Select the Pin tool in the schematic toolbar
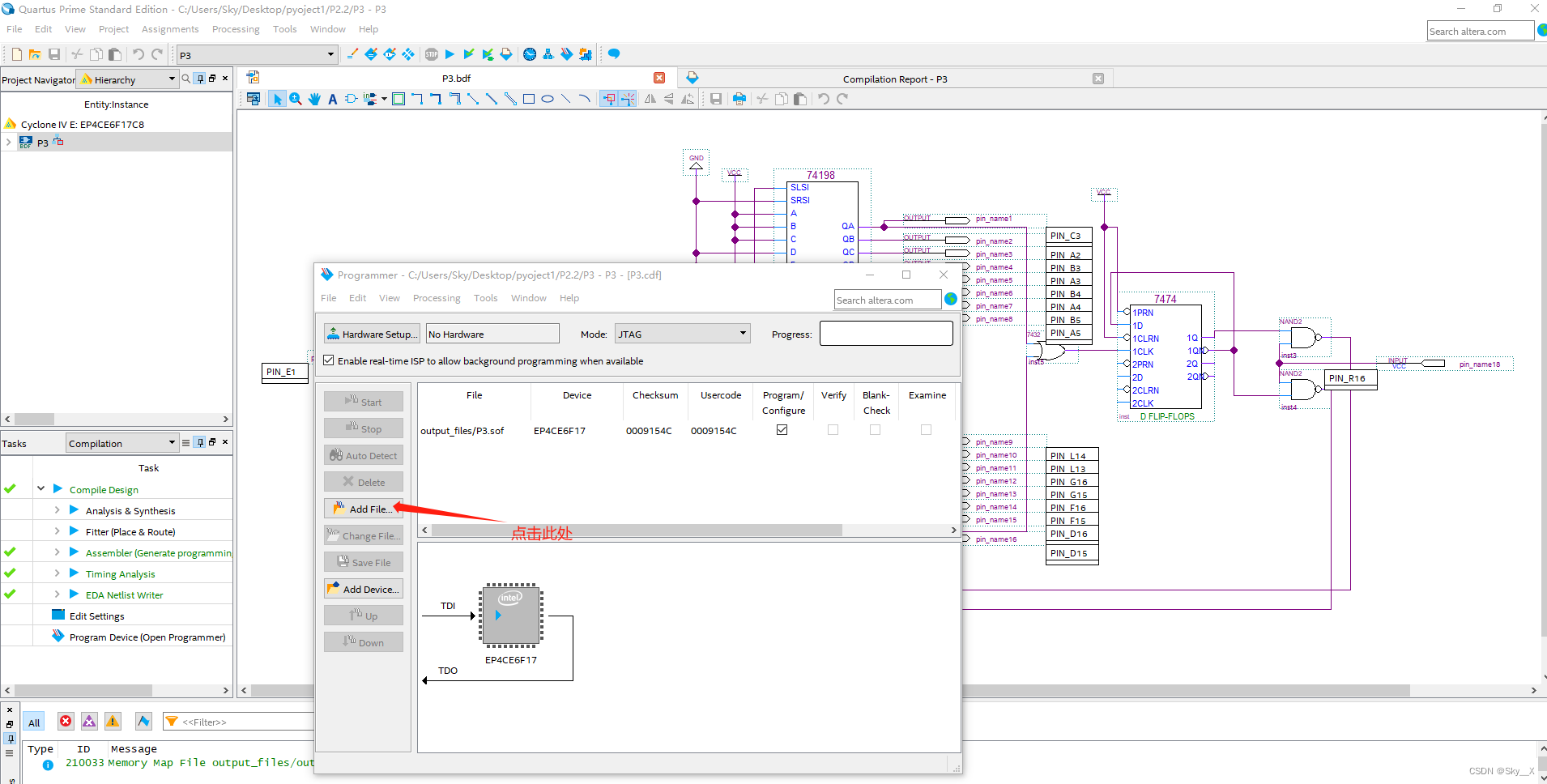The width and height of the screenshot is (1547, 784). (371, 98)
